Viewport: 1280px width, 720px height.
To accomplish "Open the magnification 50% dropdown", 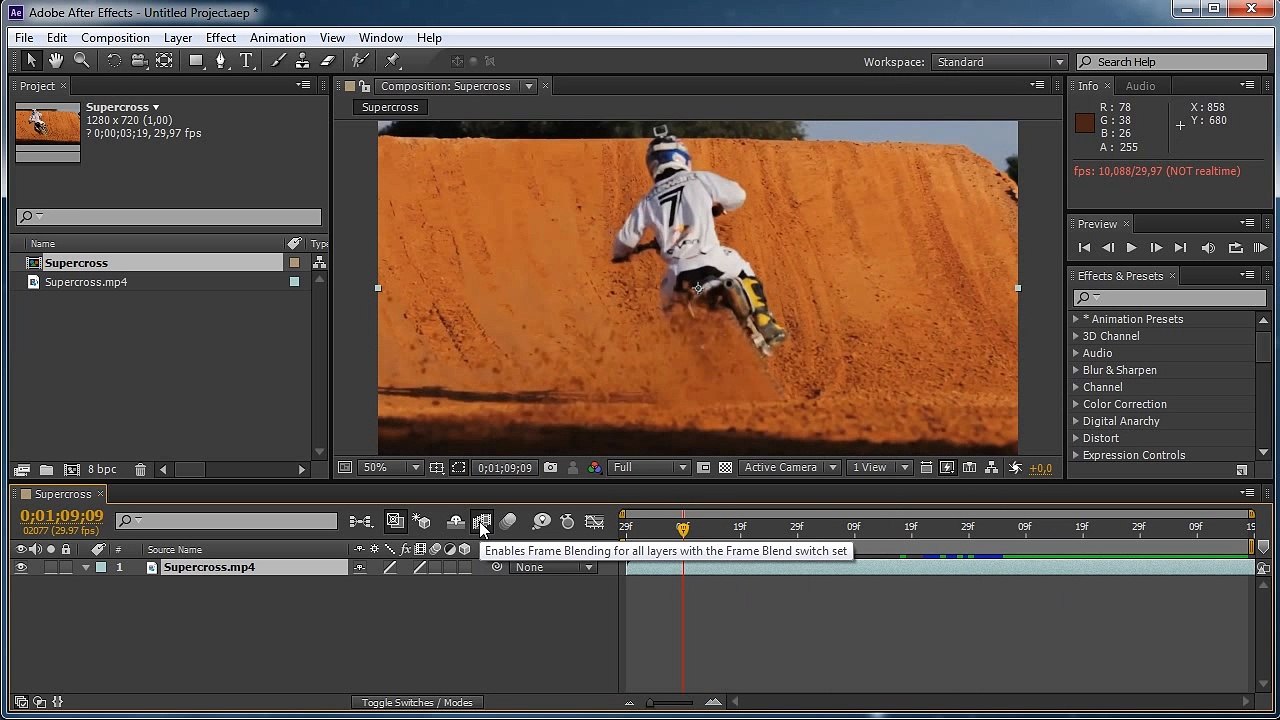I will point(391,467).
